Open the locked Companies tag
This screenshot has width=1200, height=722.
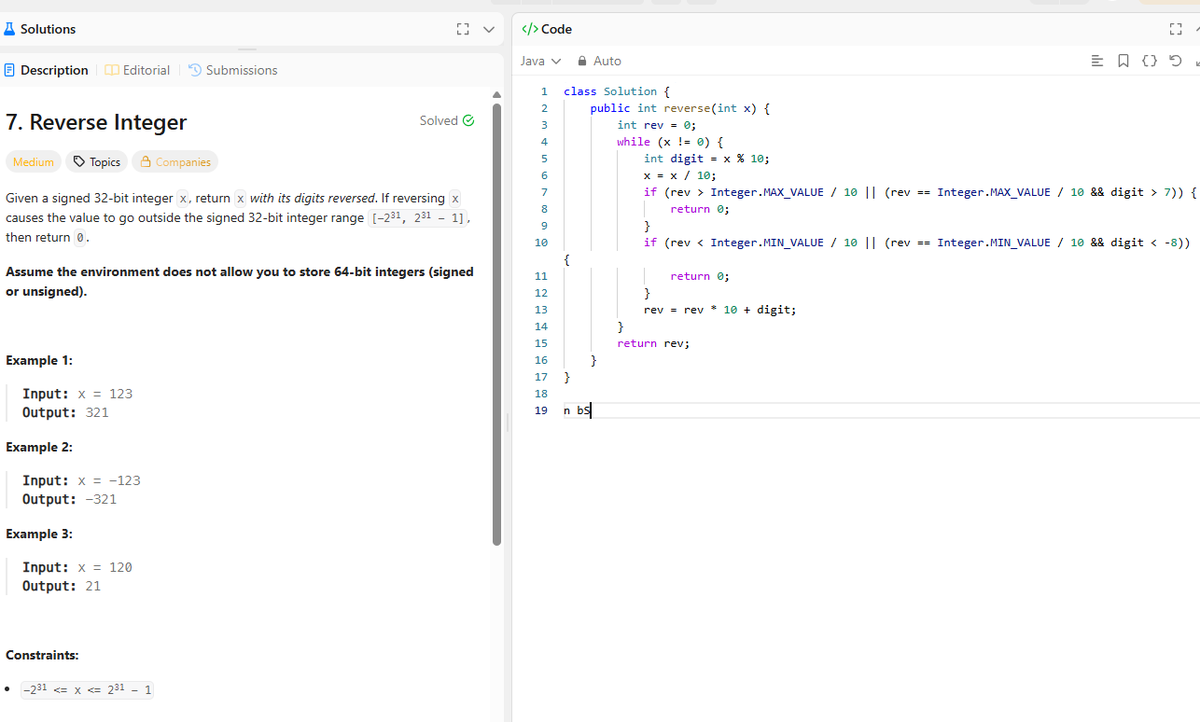click(175, 162)
